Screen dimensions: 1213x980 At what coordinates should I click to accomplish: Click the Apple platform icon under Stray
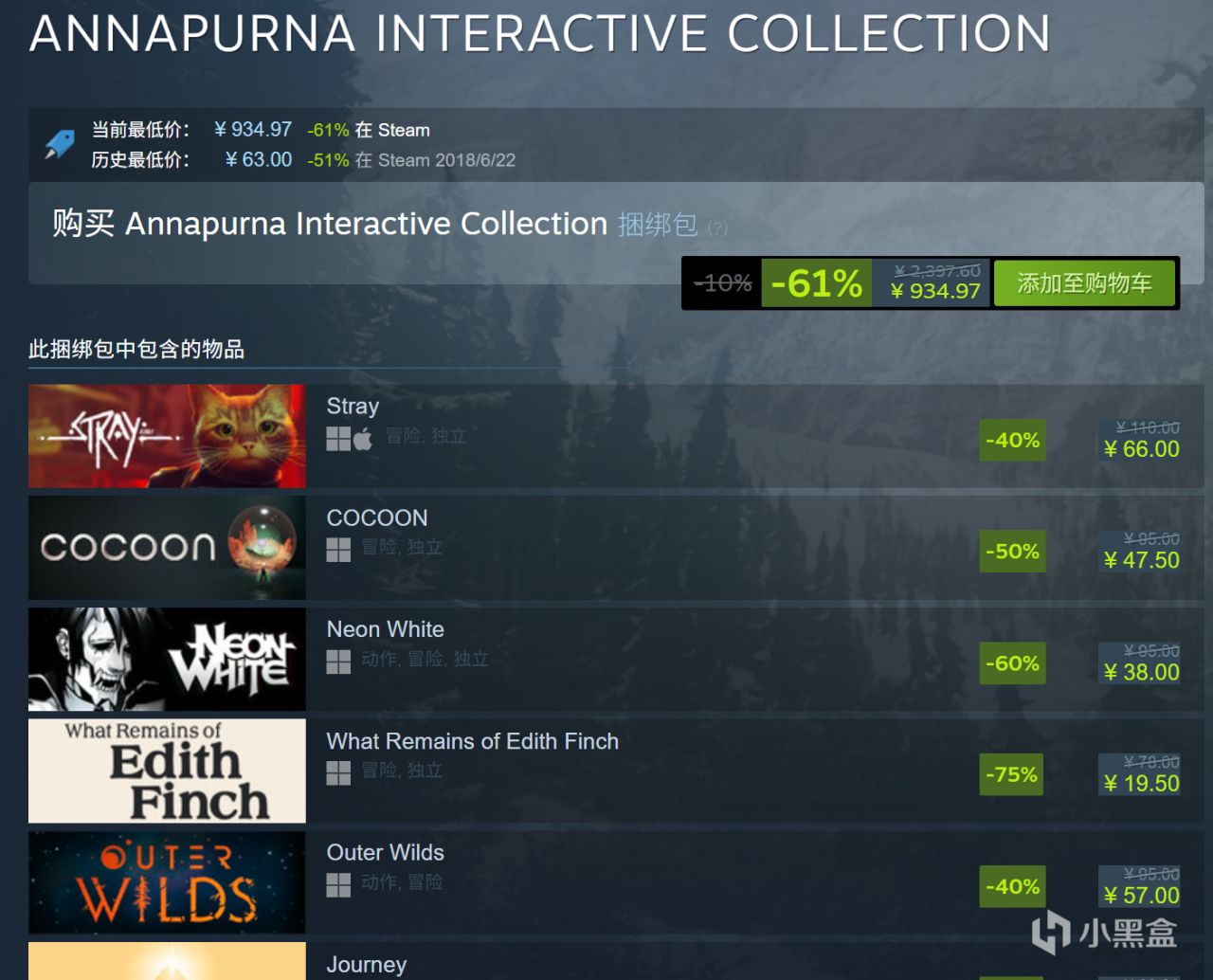pyautogui.click(x=363, y=438)
